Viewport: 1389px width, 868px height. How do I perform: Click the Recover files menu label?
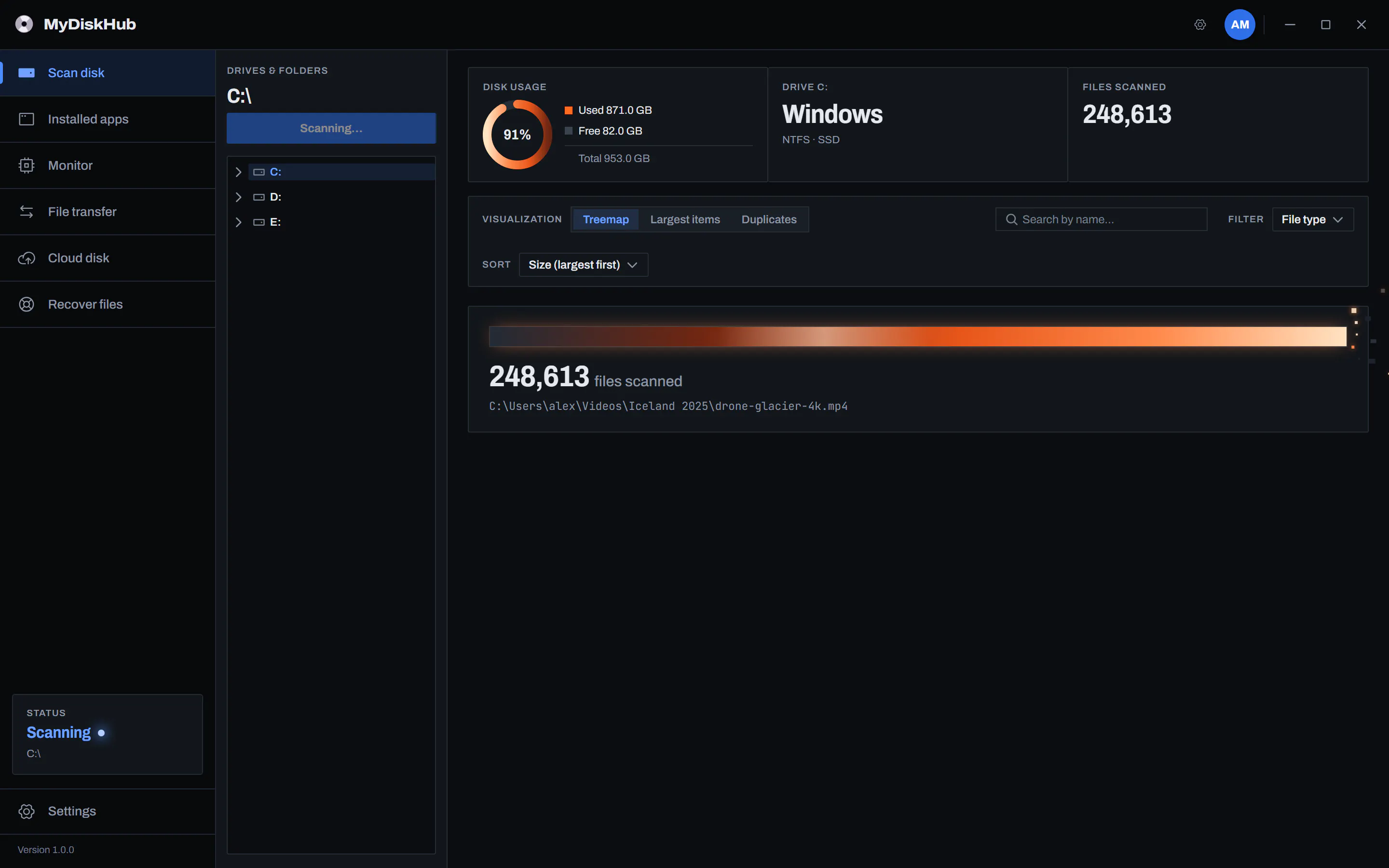(x=85, y=304)
